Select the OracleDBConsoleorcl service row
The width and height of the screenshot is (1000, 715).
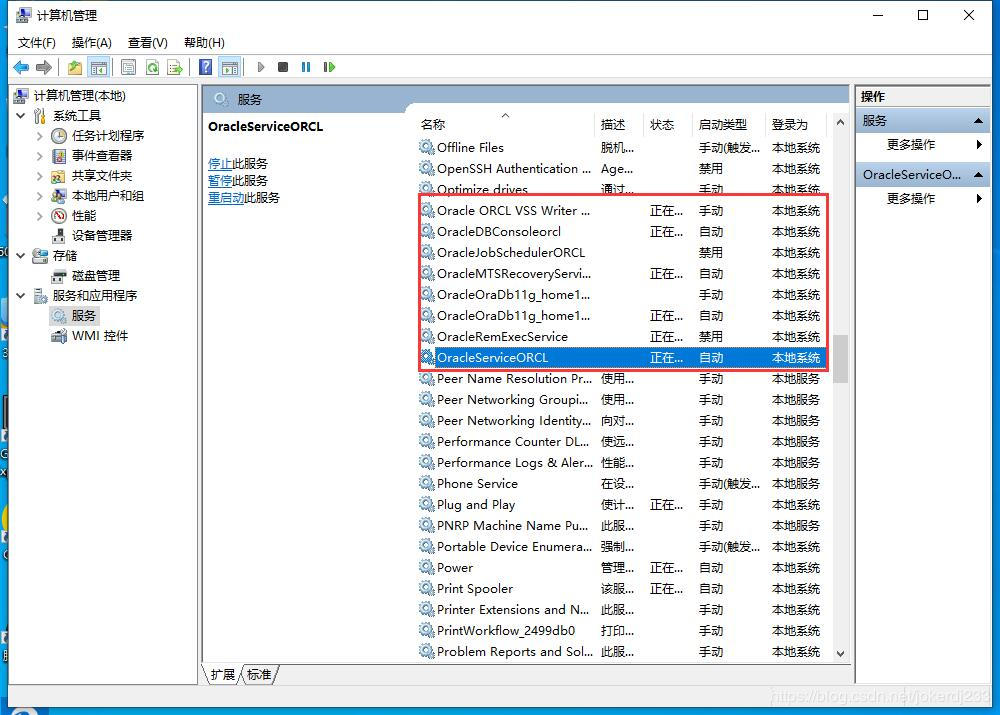tap(622, 232)
